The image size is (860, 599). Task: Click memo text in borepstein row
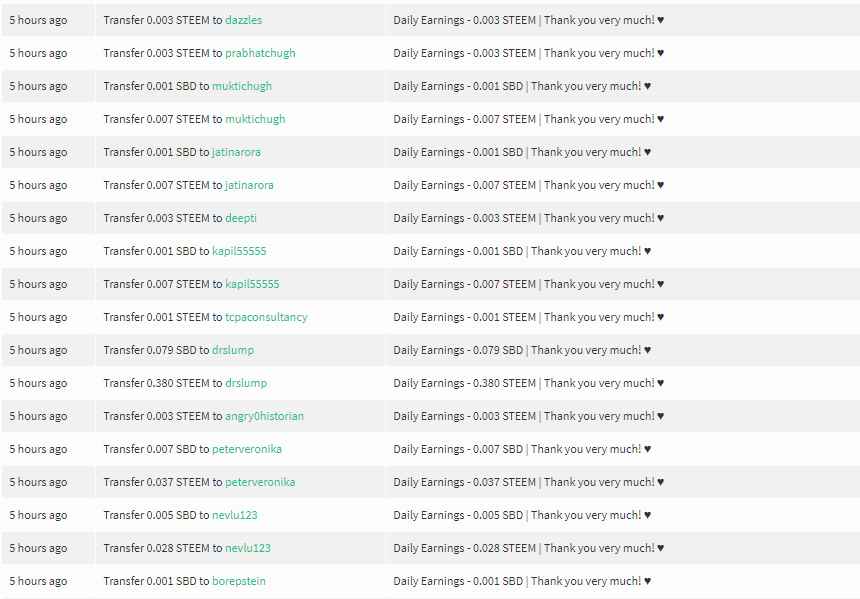tap(522, 581)
